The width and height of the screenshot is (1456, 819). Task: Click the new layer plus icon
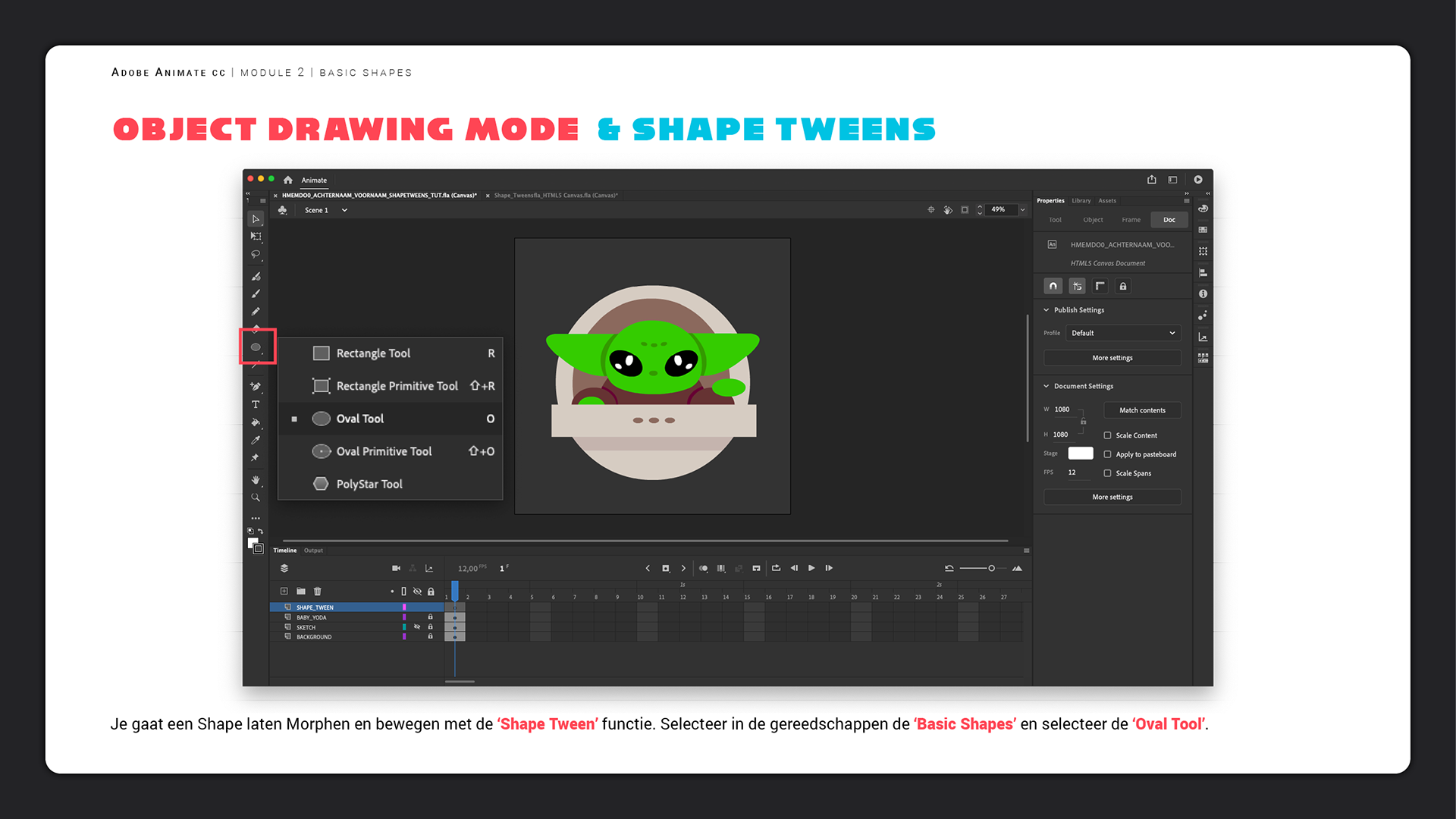pyautogui.click(x=284, y=591)
